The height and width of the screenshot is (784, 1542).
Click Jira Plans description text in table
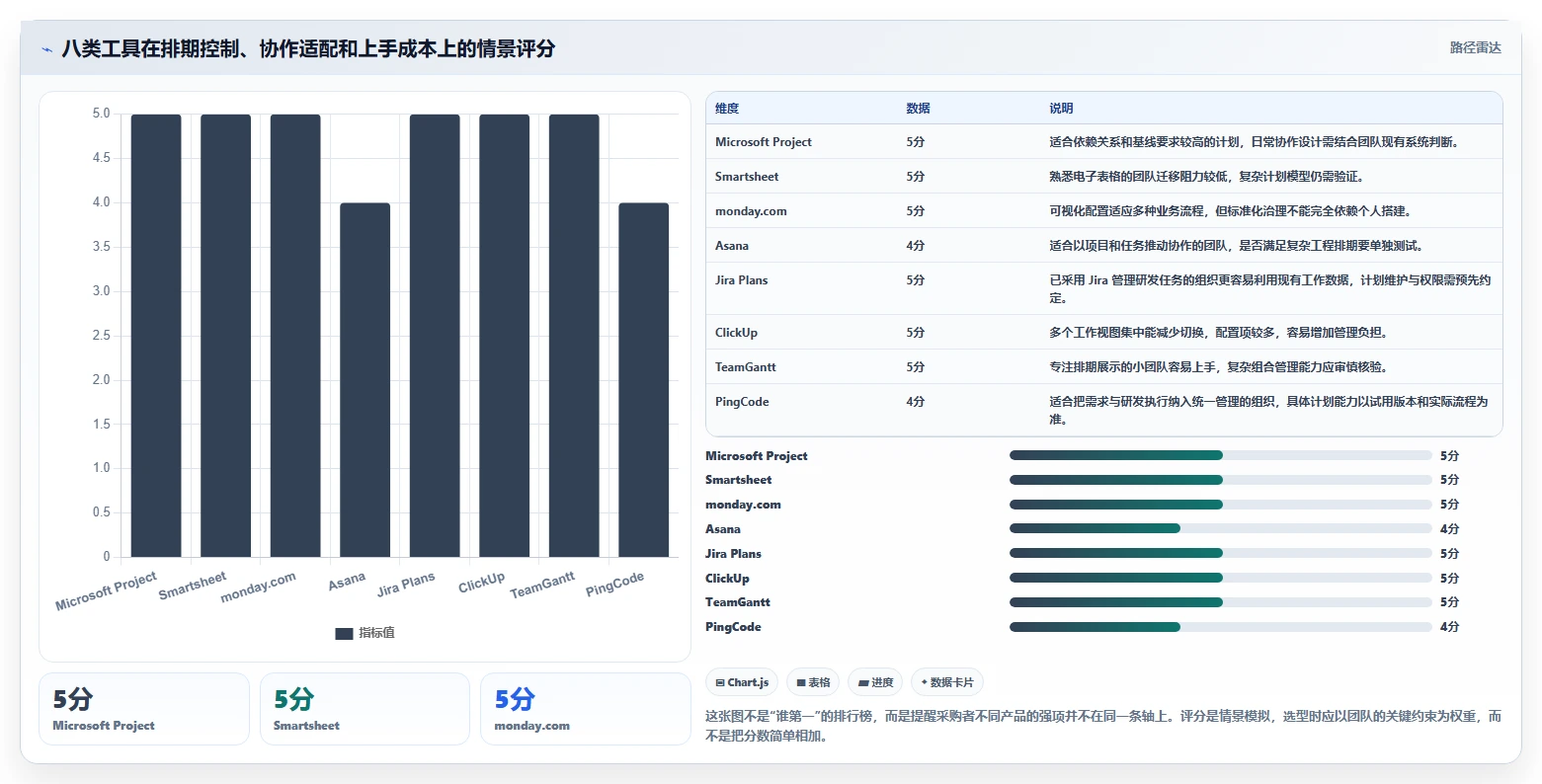click(1269, 289)
